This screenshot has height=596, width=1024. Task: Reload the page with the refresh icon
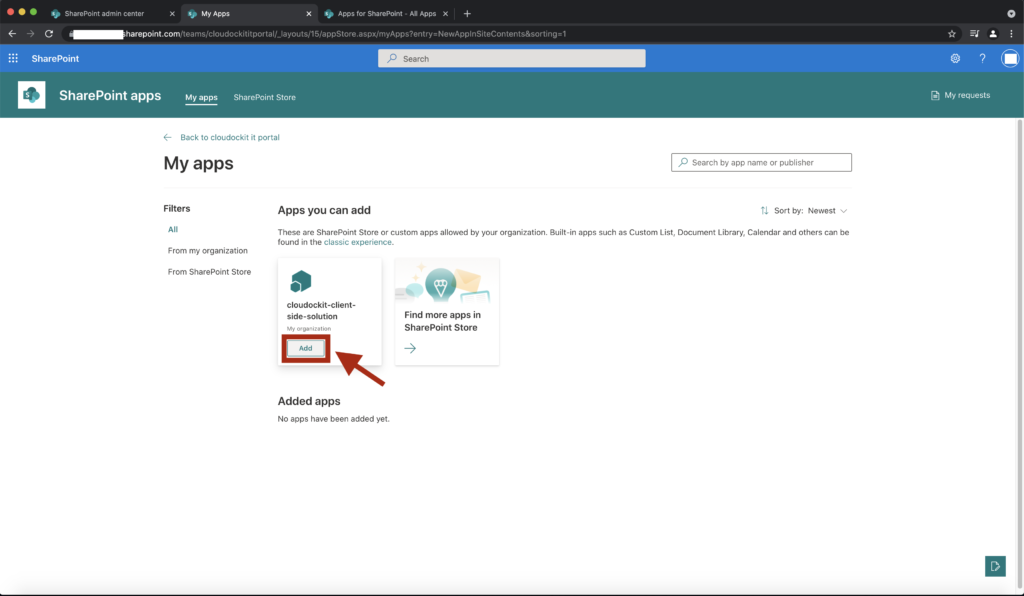click(x=49, y=33)
